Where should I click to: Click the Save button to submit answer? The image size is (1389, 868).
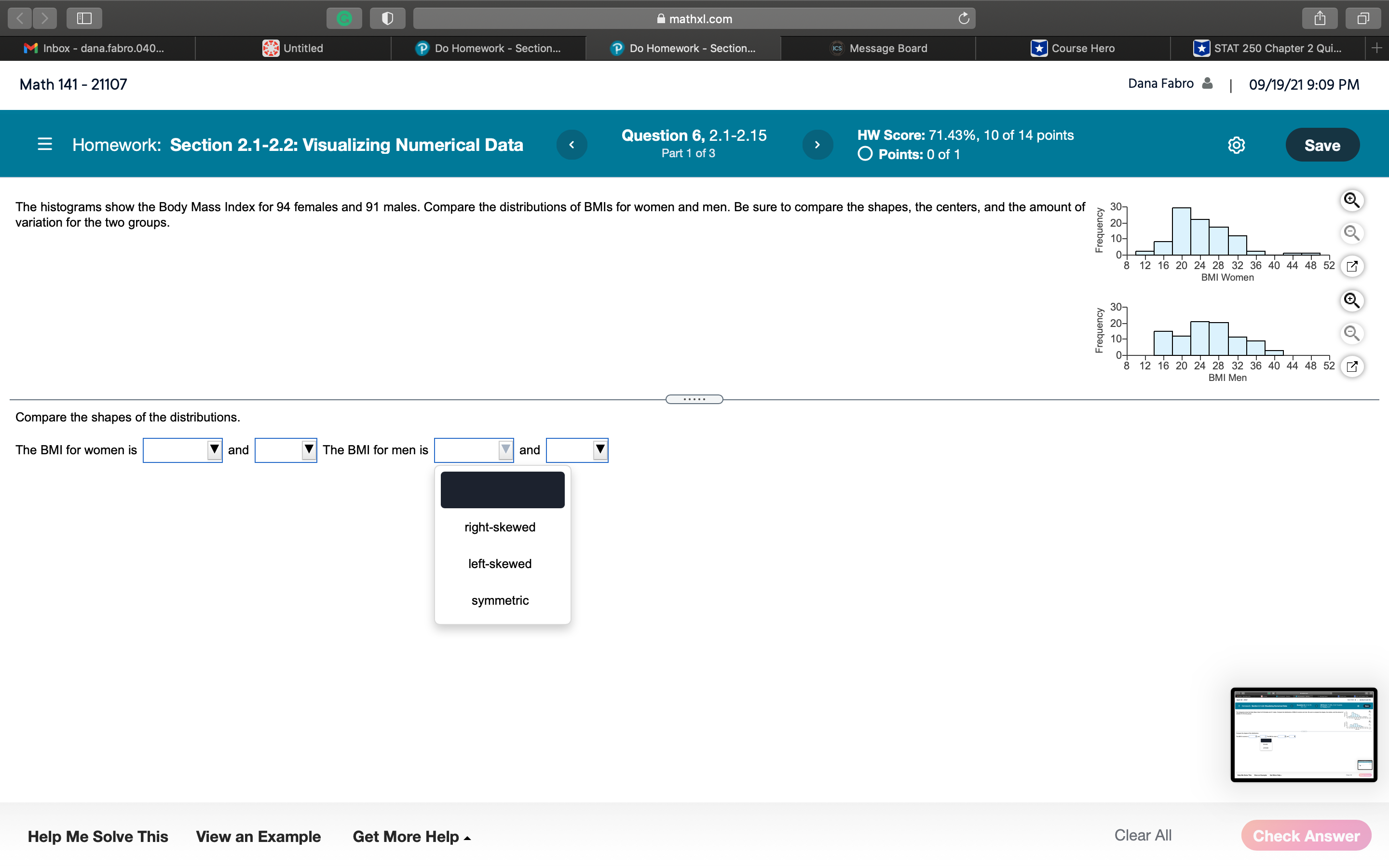pos(1321,144)
